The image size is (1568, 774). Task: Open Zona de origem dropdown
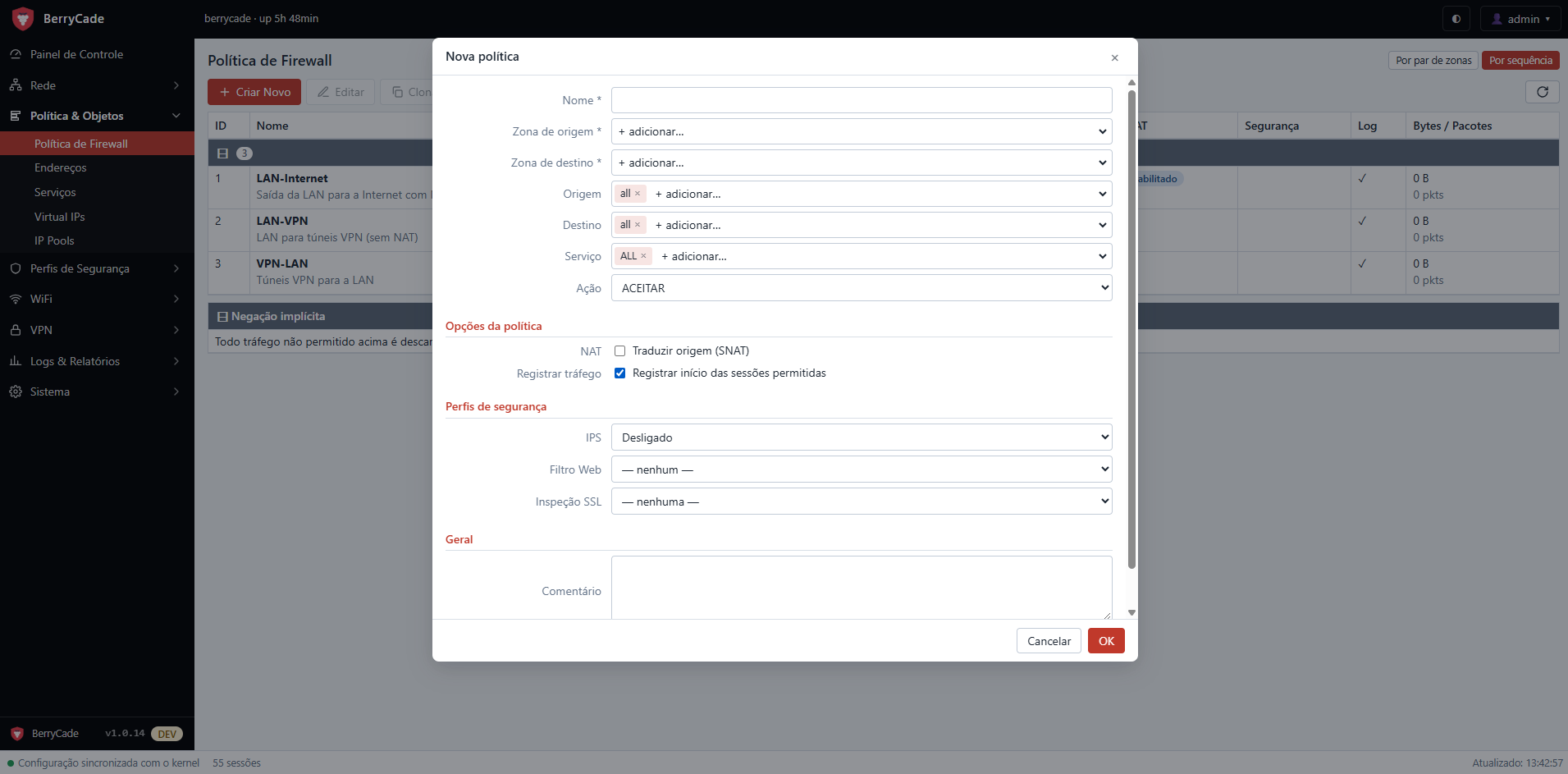[x=862, y=131]
